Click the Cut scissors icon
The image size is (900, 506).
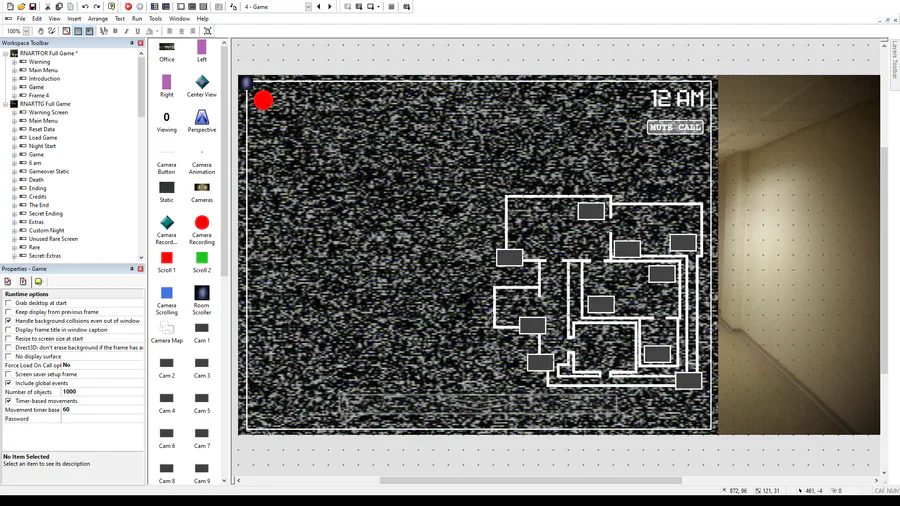point(48,6)
